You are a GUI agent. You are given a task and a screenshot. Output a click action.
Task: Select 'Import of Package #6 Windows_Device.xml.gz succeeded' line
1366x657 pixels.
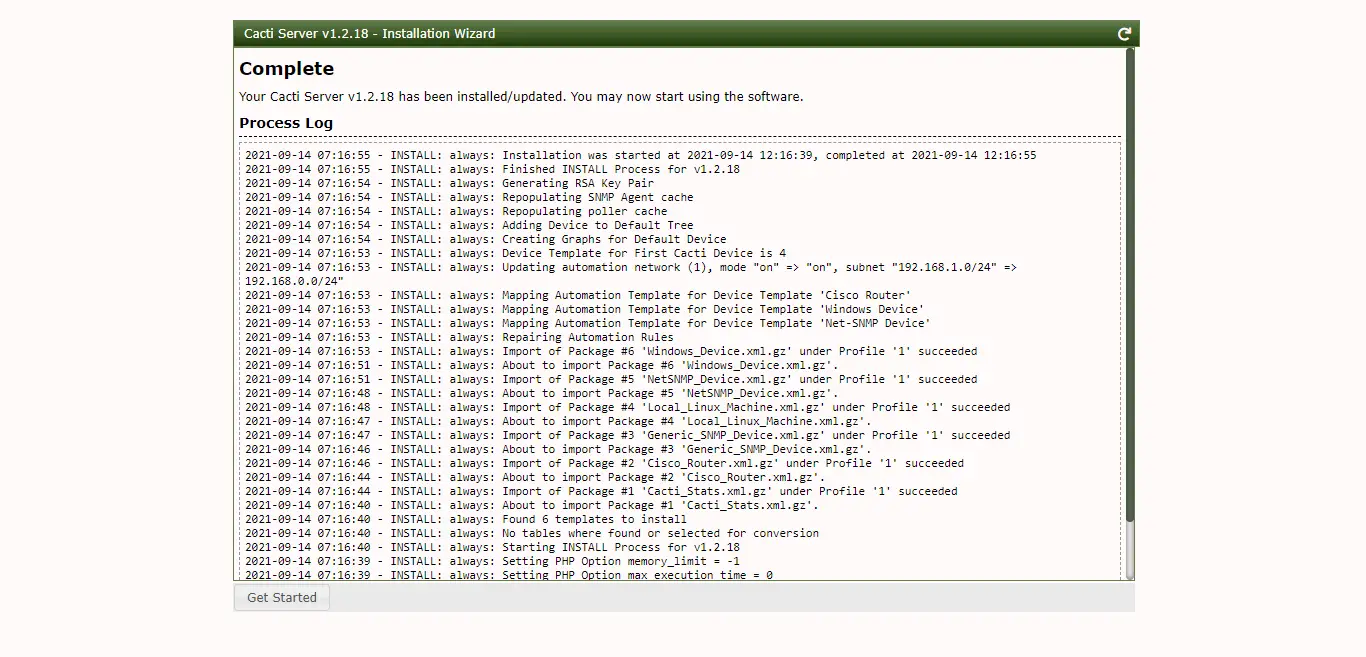[611, 351]
